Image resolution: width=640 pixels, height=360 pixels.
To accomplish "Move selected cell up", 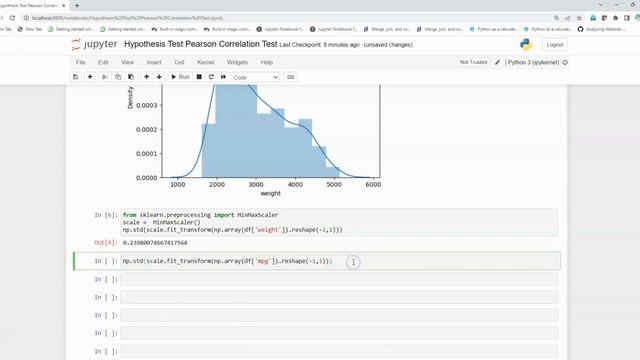I will point(146,77).
